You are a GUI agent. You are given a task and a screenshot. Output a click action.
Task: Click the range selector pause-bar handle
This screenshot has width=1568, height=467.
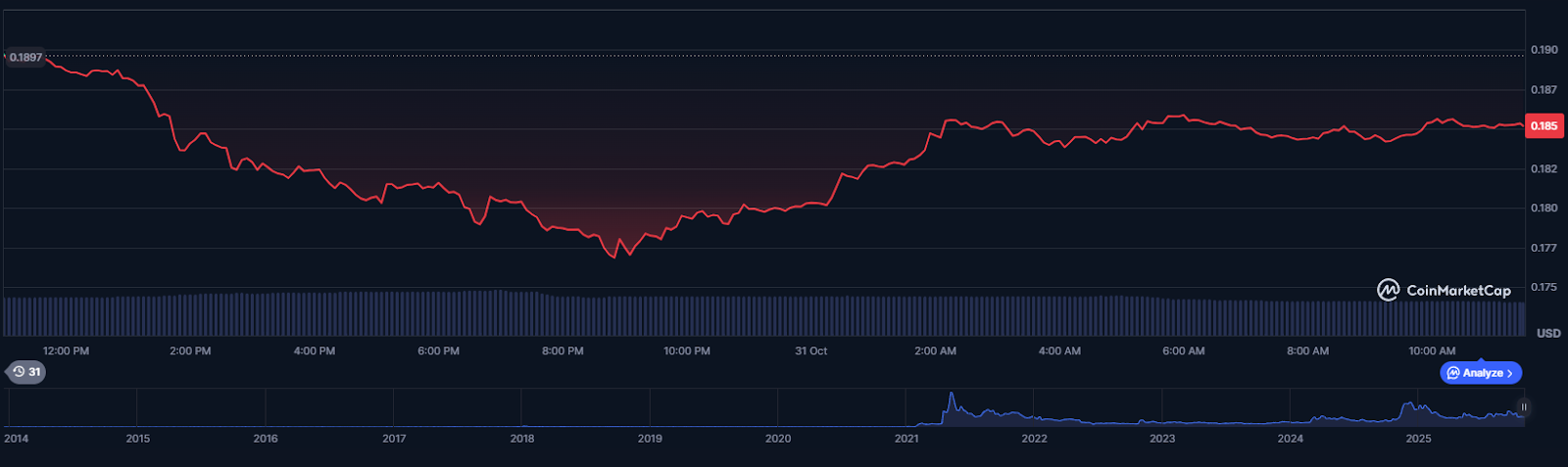1524,406
